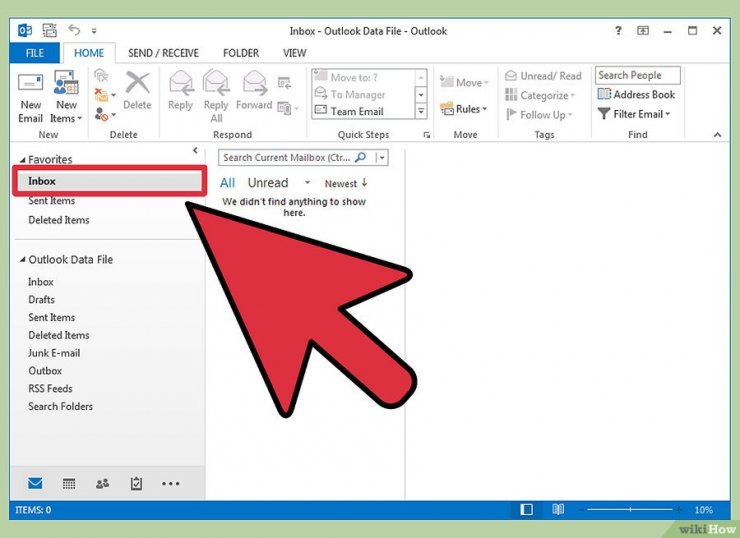Image resolution: width=740 pixels, height=538 pixels.
Task: Collapse the folder pane arrow
Action: point(195,151)
